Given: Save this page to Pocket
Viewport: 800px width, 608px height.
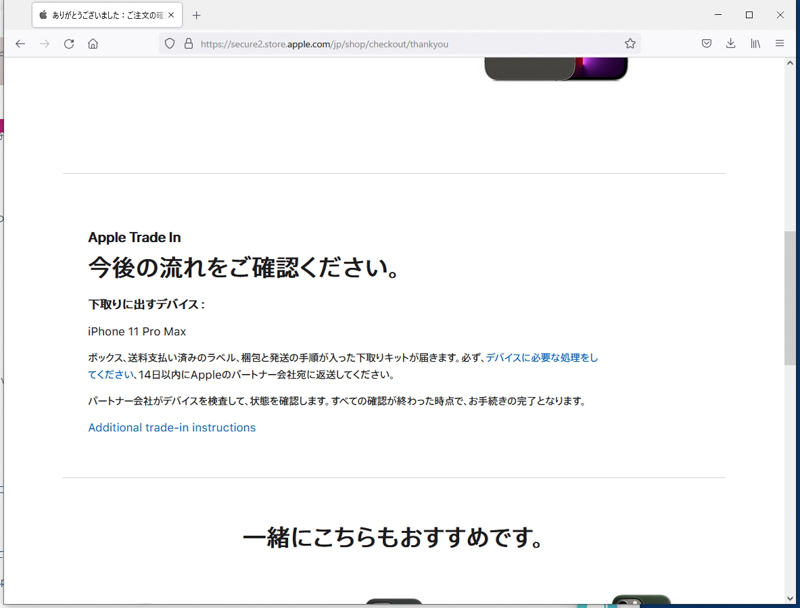Looking at the screenshot, I should pos(707,43).
